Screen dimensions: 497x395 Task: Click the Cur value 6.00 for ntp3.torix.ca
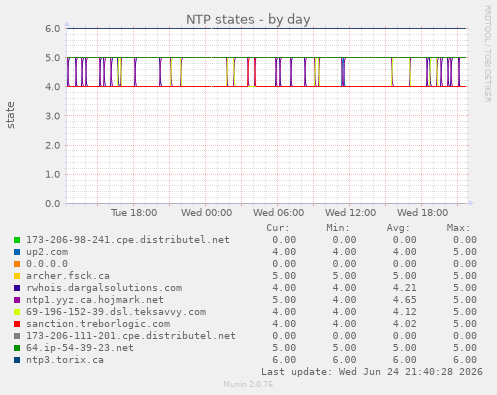(284, 360)
